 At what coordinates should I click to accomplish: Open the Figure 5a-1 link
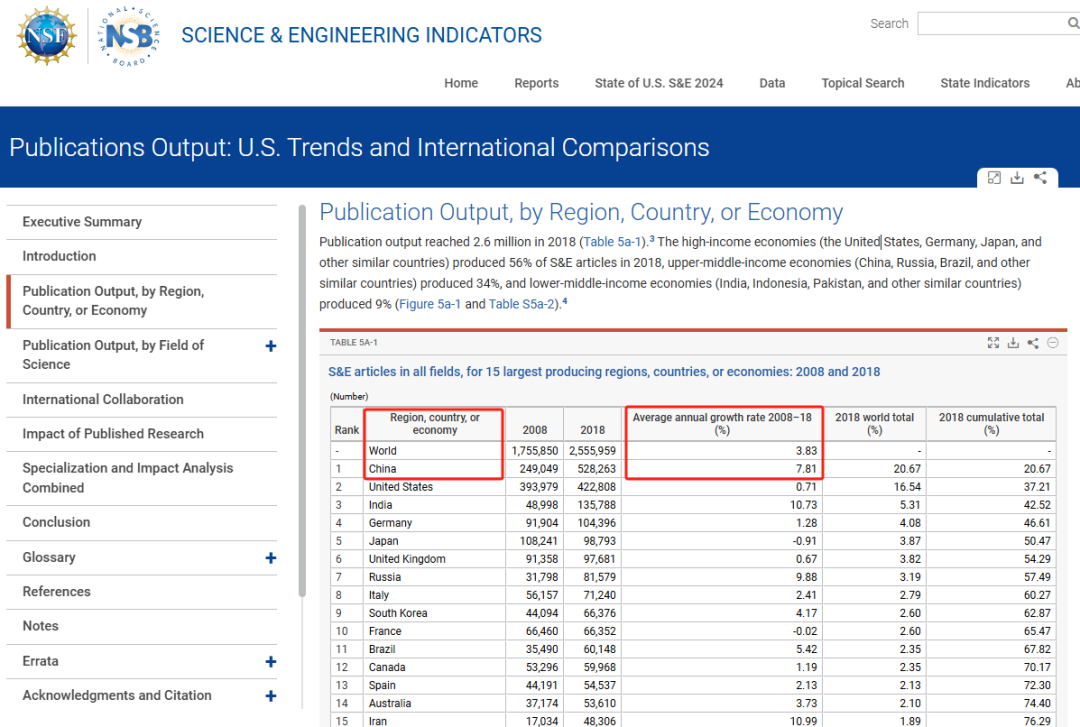(430, 304)
